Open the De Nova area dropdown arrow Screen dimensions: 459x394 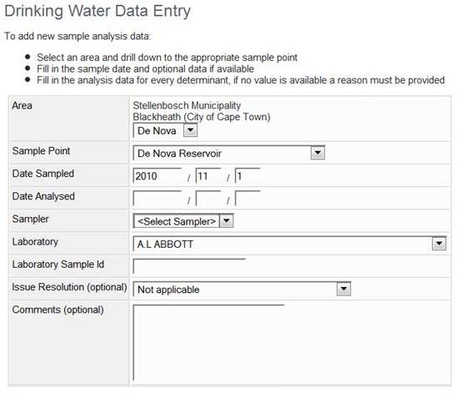(191, 130)
